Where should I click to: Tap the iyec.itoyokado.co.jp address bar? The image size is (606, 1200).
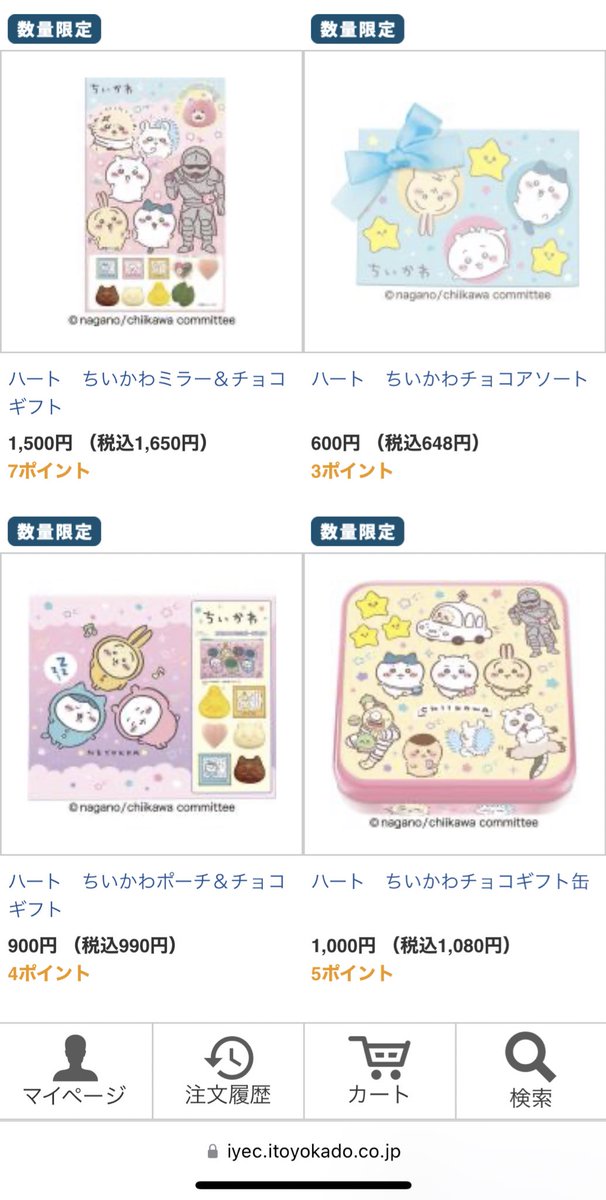(303, 1151)
